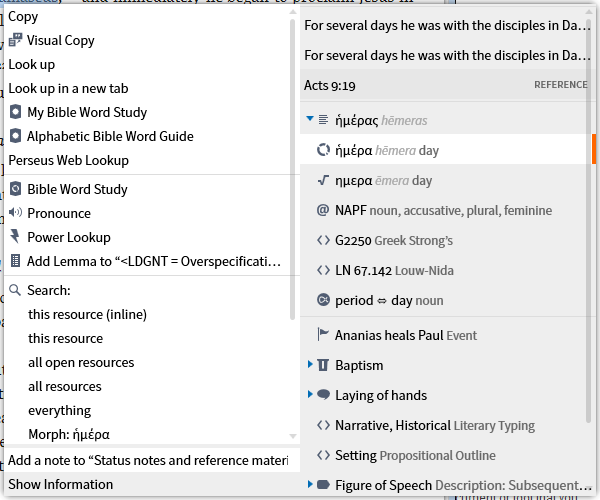Click the Power Lookup lightning icon
600x500 pixels.
[x=16, y=237]
